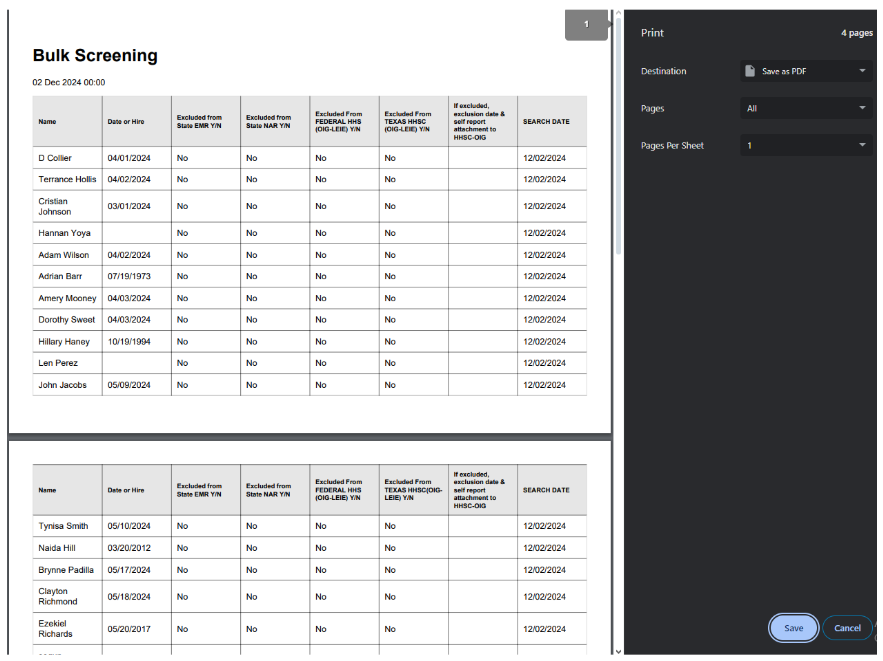The image size is (883, 661).
Task: Expand the Pages dropdown set to All
Action: [x=807, y=108]
